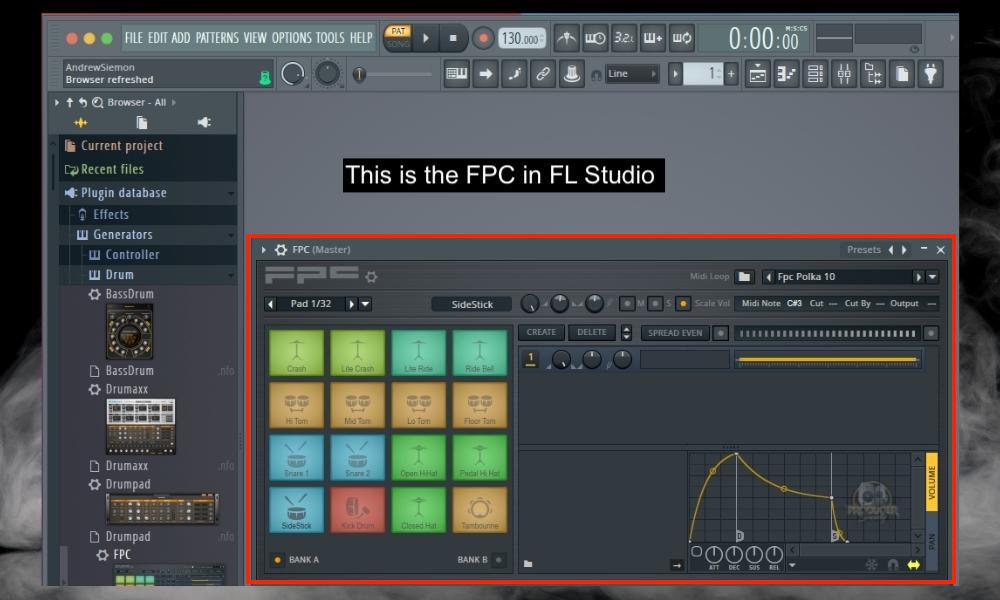This screenshot has height=600, width=1000.
Task: Open the Midi Loop folder icon
Action: pos(744,277)
